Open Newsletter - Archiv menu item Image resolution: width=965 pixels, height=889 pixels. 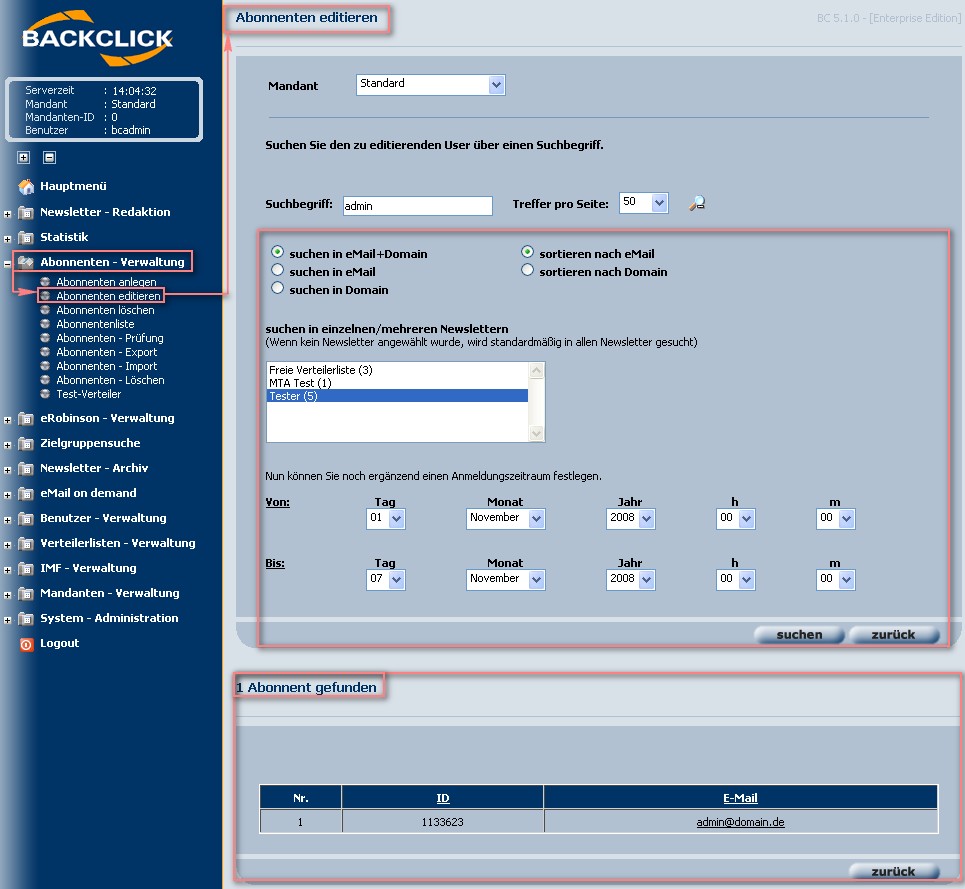pos(94,468)
